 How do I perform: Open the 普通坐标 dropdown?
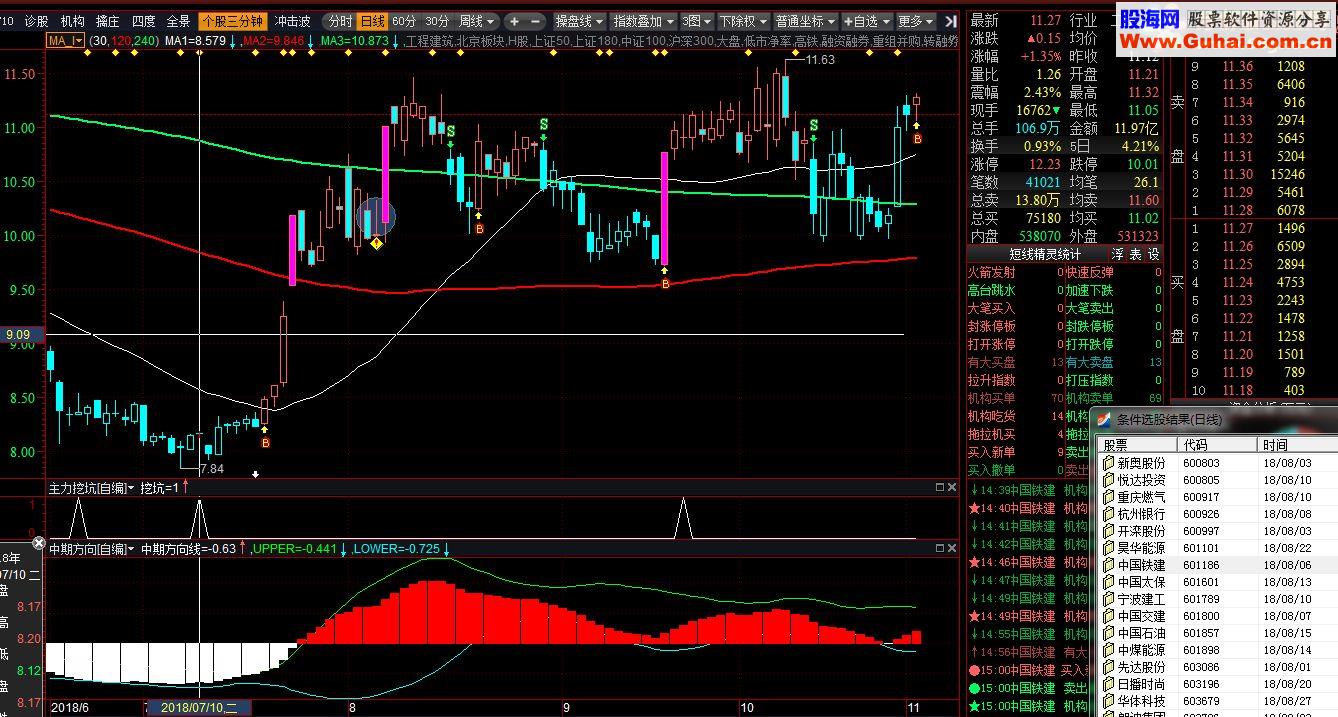click(804, 21)
